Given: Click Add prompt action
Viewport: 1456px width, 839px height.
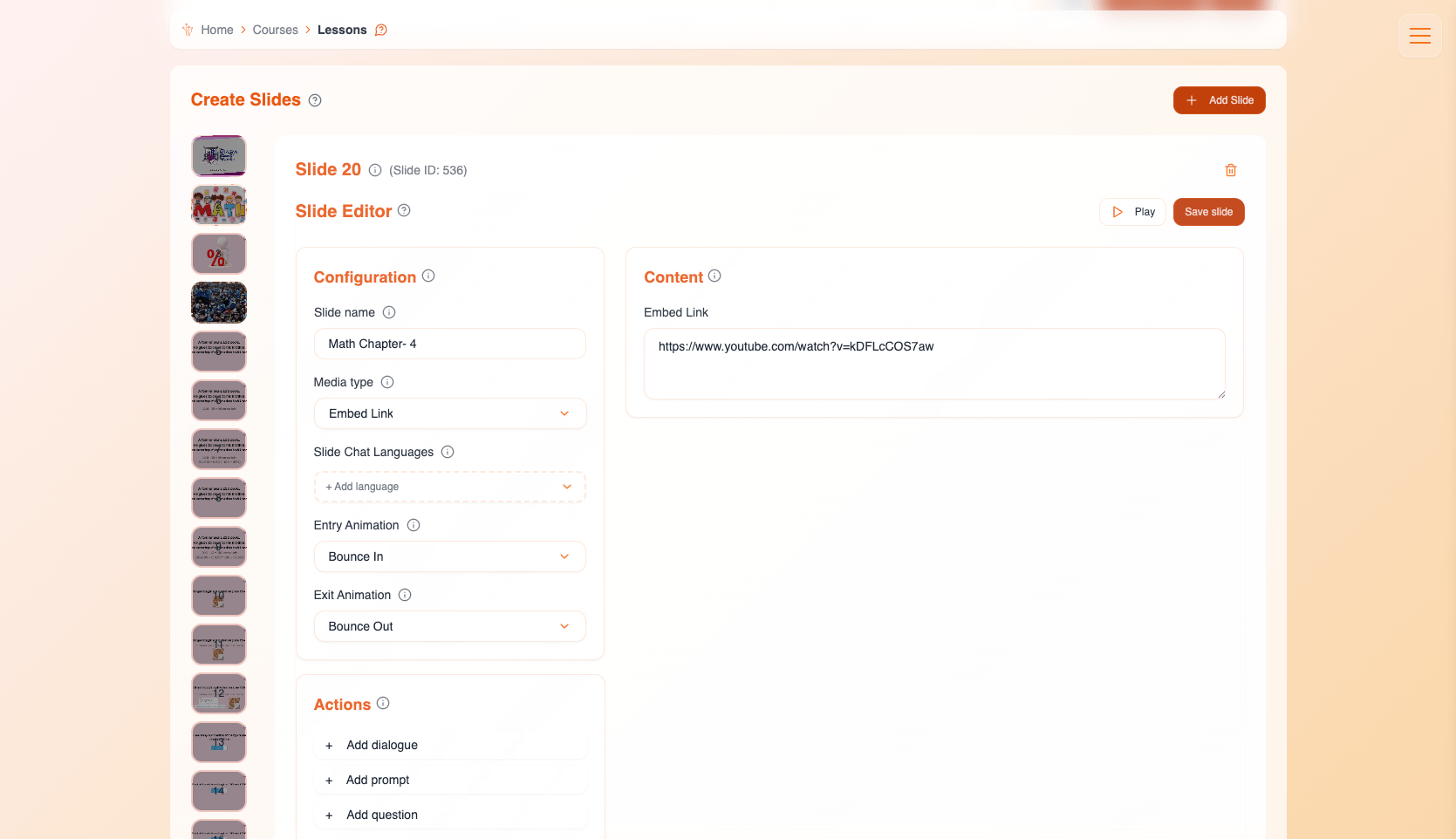Looking at the screenshot, I should click(x=450, y=780).
